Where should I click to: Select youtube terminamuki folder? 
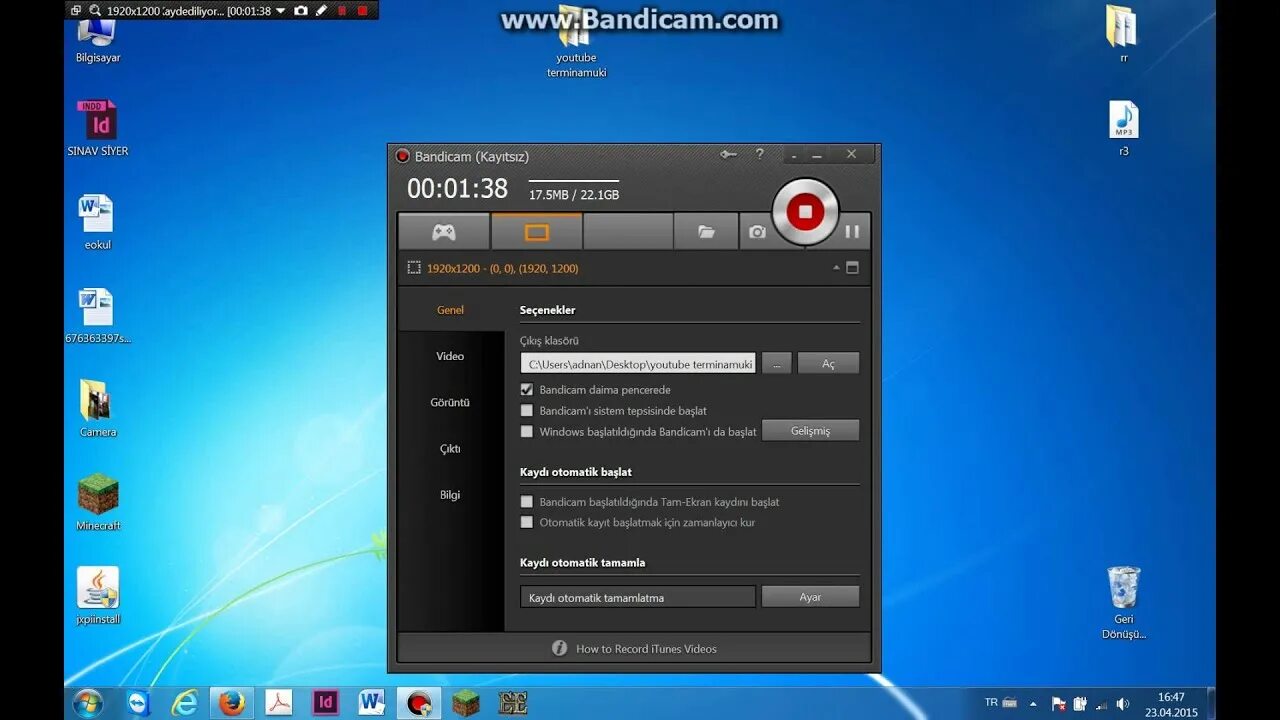click(x=576, y=42)
